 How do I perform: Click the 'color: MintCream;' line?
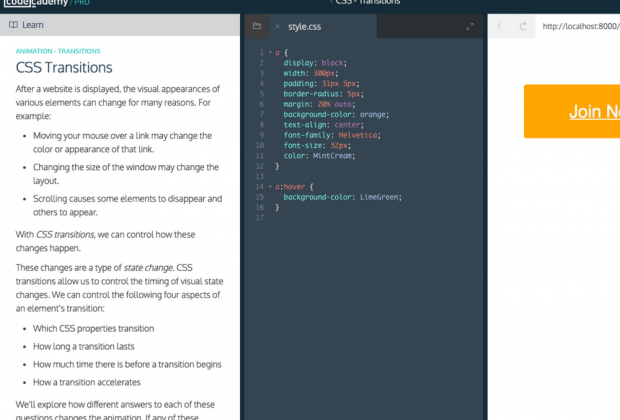[319, 156]
